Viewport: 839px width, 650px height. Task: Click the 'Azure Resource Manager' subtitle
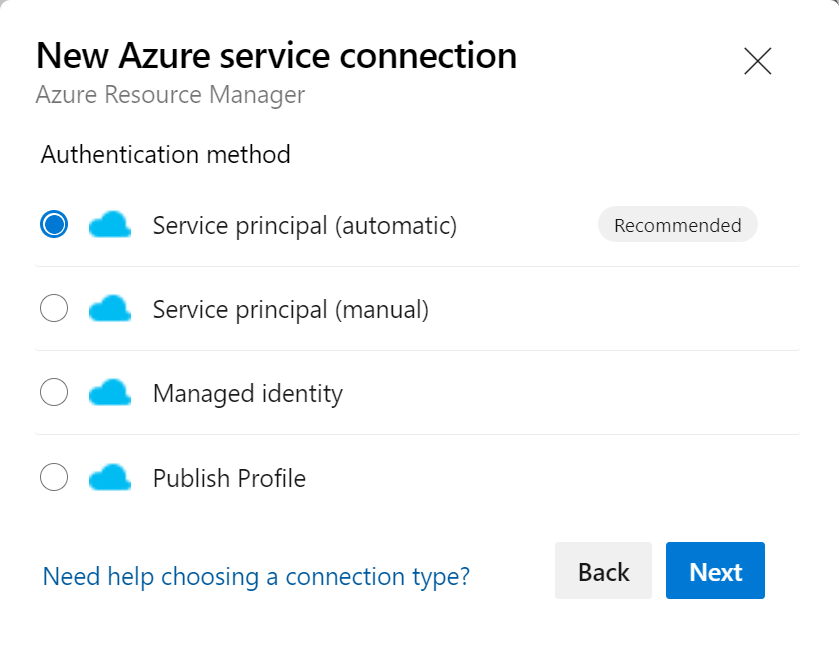(170, 95)
